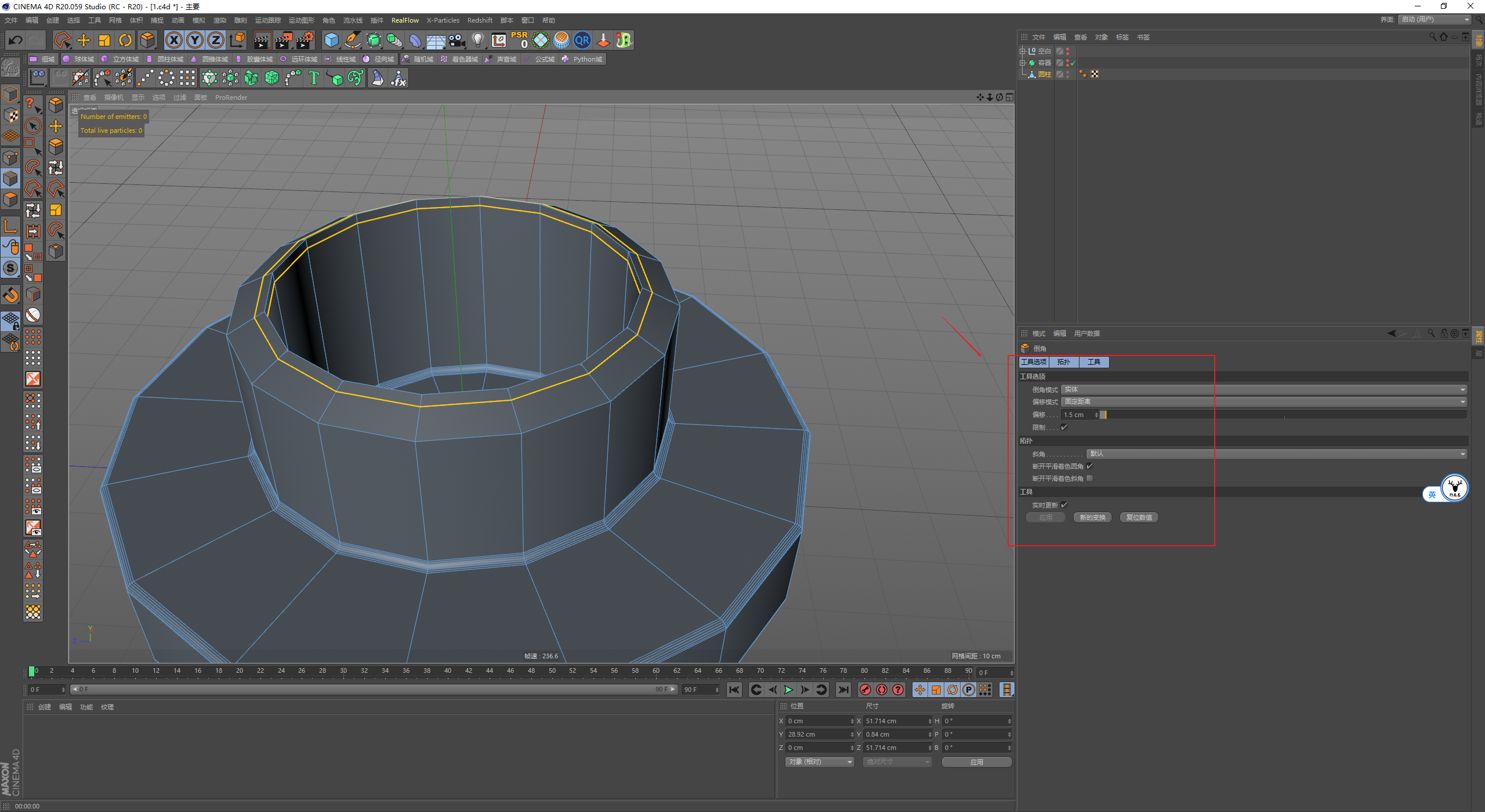Toggle 实时更新 realtime update checkbox
This screenshot has height=812, width=1485.
point(1064,505)
